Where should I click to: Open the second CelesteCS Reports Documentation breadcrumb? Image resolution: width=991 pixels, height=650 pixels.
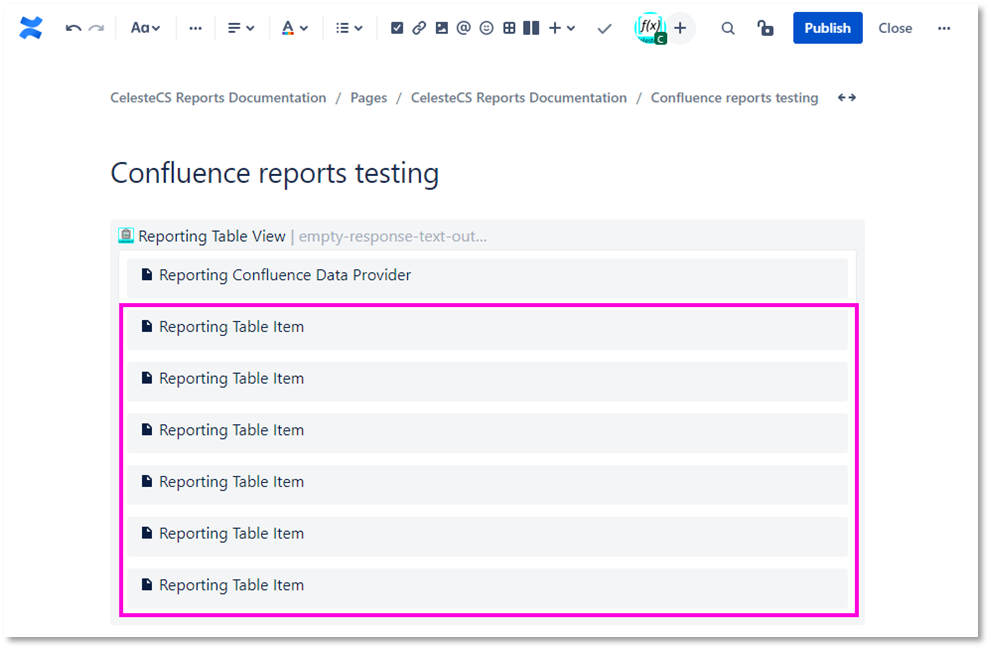coord(519,97)
